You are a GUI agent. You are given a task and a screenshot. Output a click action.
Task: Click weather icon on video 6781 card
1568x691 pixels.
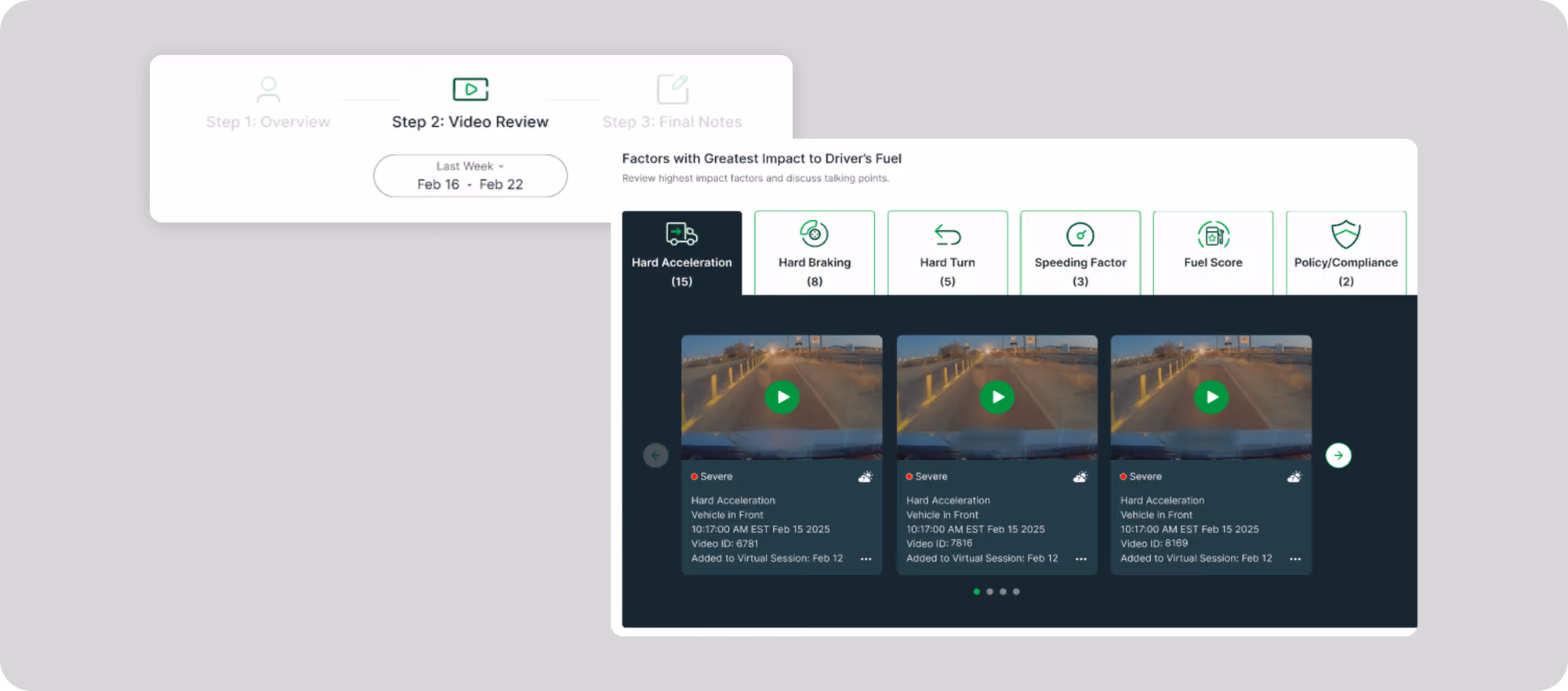point(866,476)
